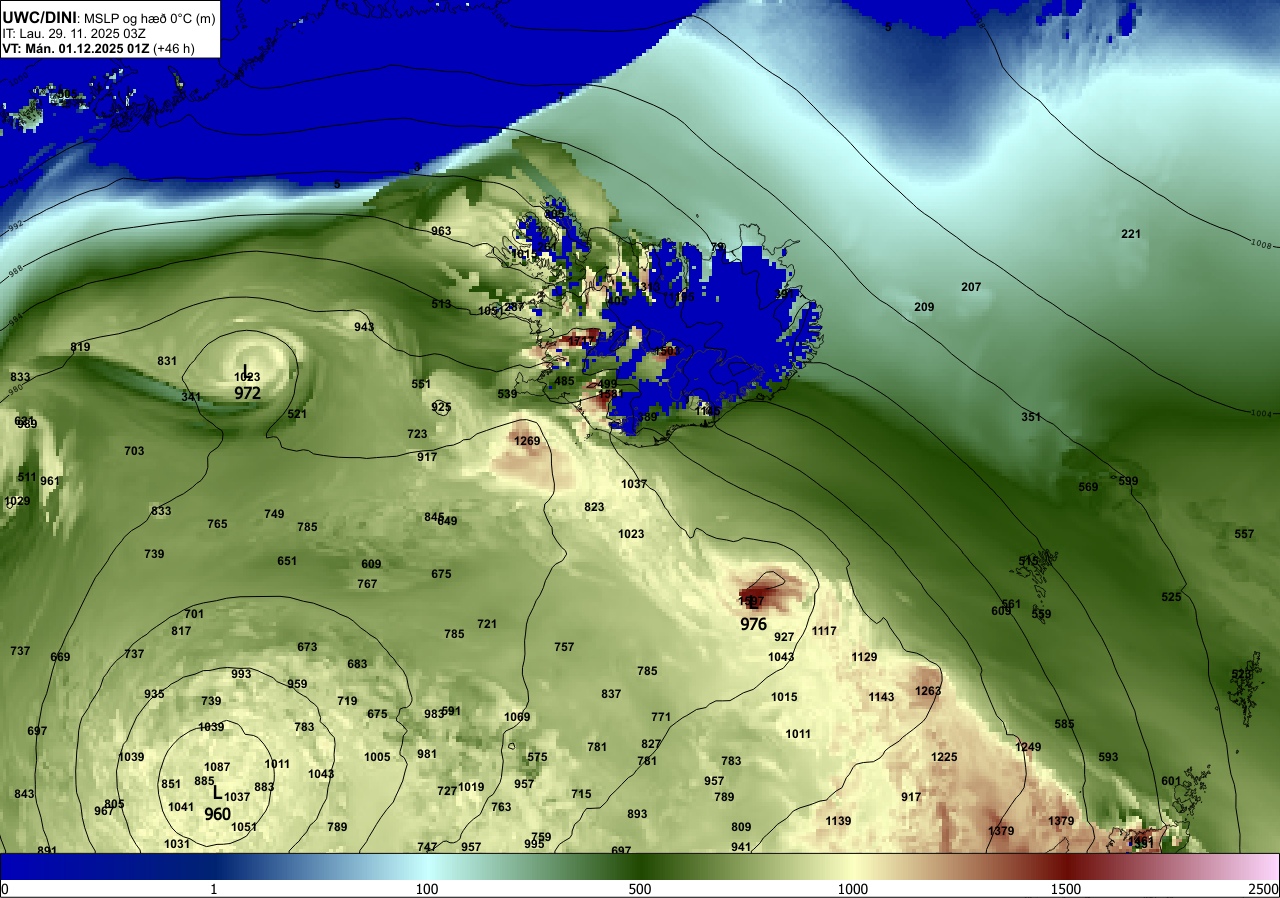
Task: Click the height value 513
Action: (441, 304)
